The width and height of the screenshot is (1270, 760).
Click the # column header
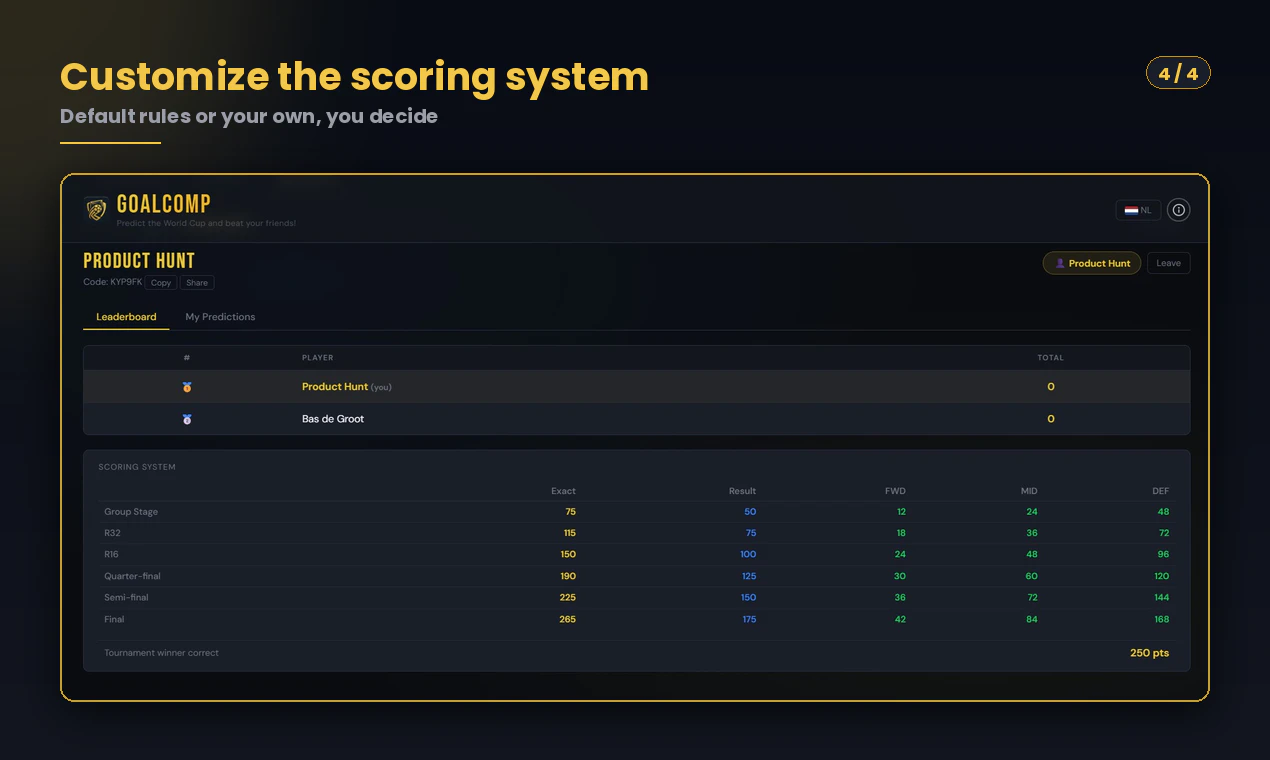tap(187, 358)
